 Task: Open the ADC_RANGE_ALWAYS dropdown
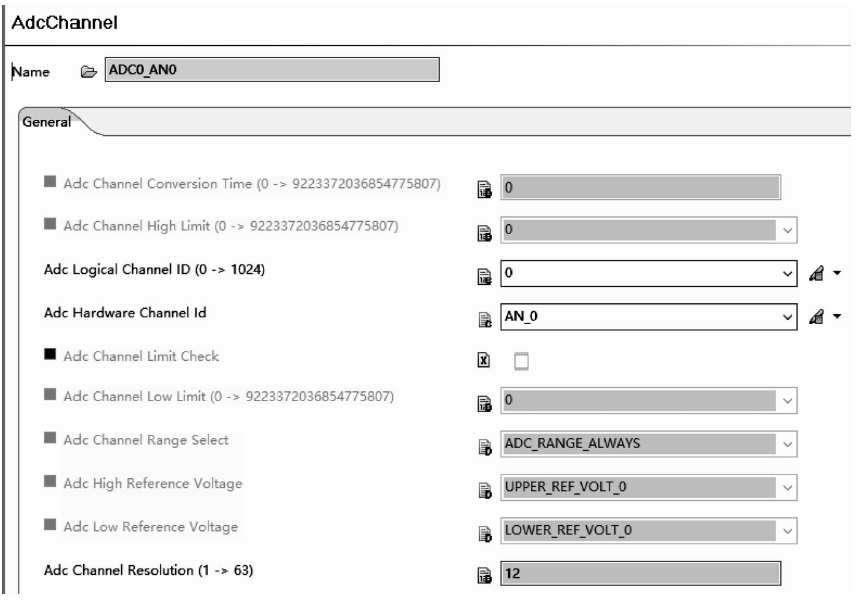coord(787,444)
